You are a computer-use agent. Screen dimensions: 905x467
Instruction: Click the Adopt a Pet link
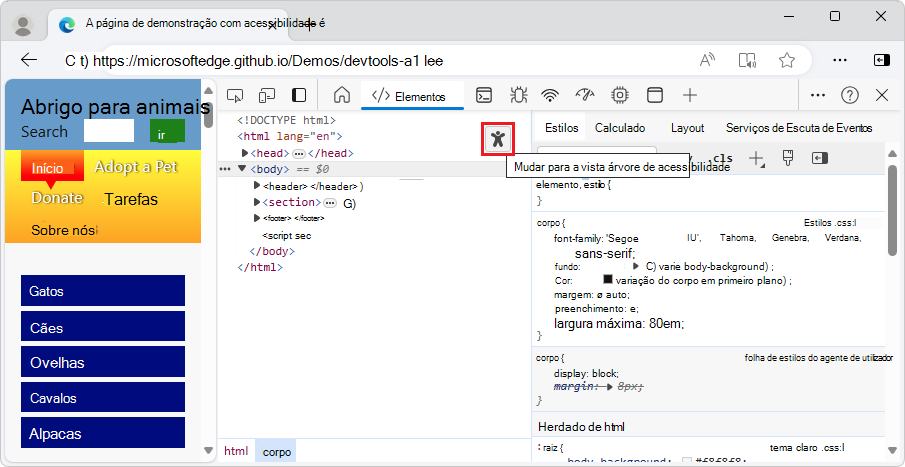coord(136,167)
